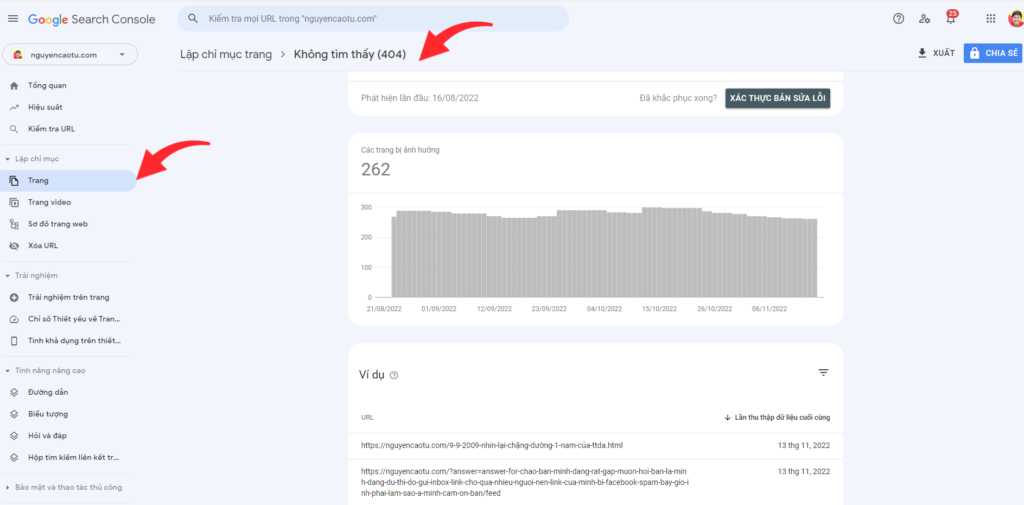Collapse the Lập chỉ mục section

pos(8,159)
